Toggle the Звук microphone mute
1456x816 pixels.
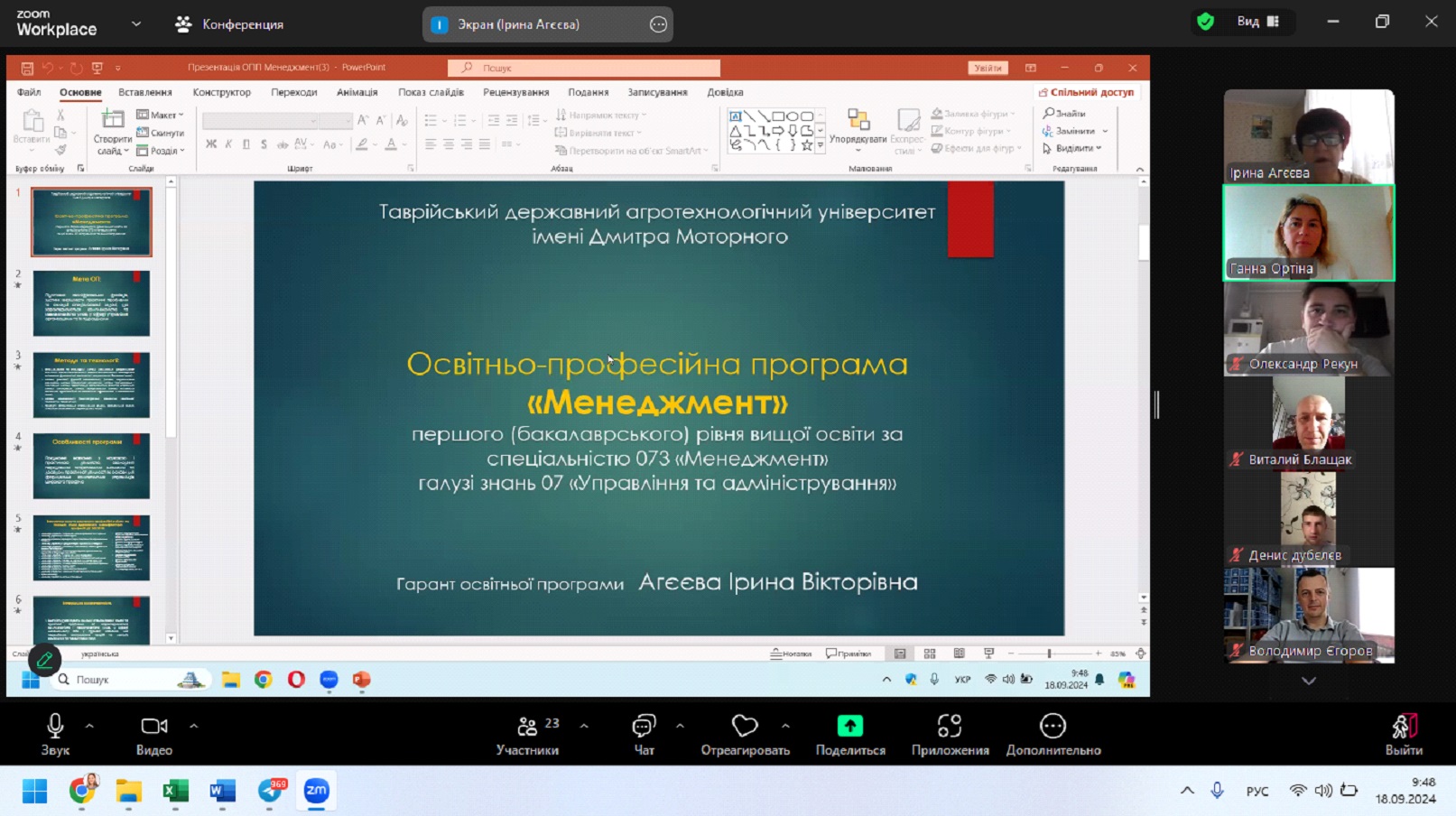(55, 735)
